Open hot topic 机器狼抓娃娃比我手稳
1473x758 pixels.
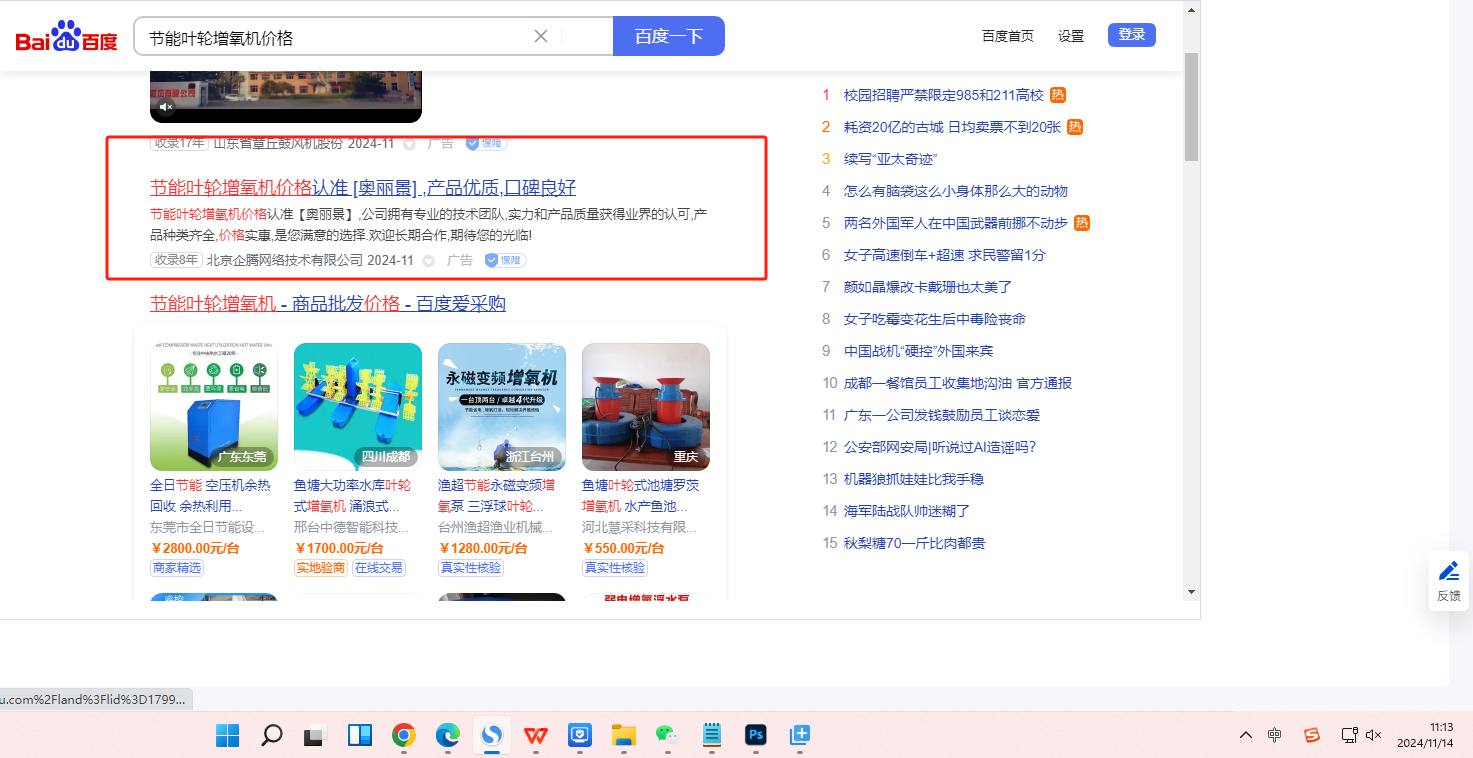click(x=914, y=479)
